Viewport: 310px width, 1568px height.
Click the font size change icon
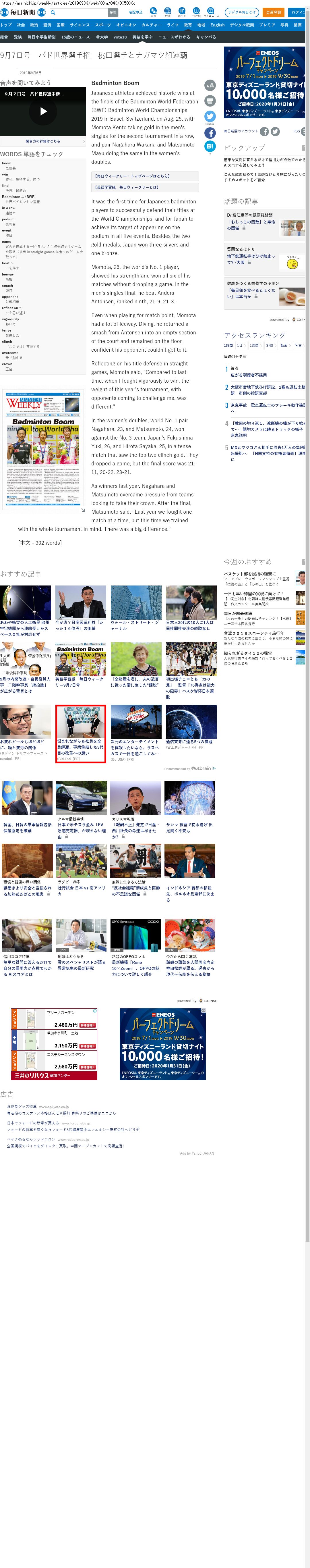[x=210, y=85]
